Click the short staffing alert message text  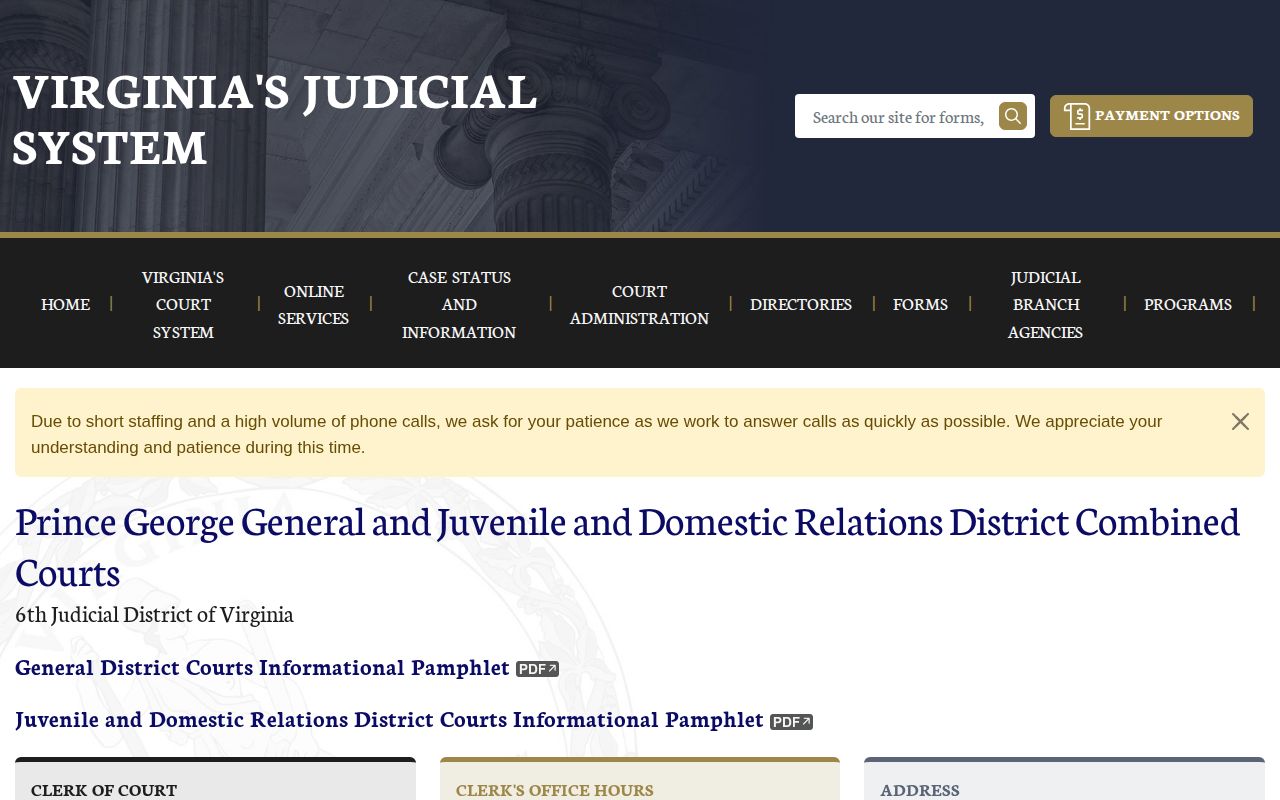click(596, 434)
